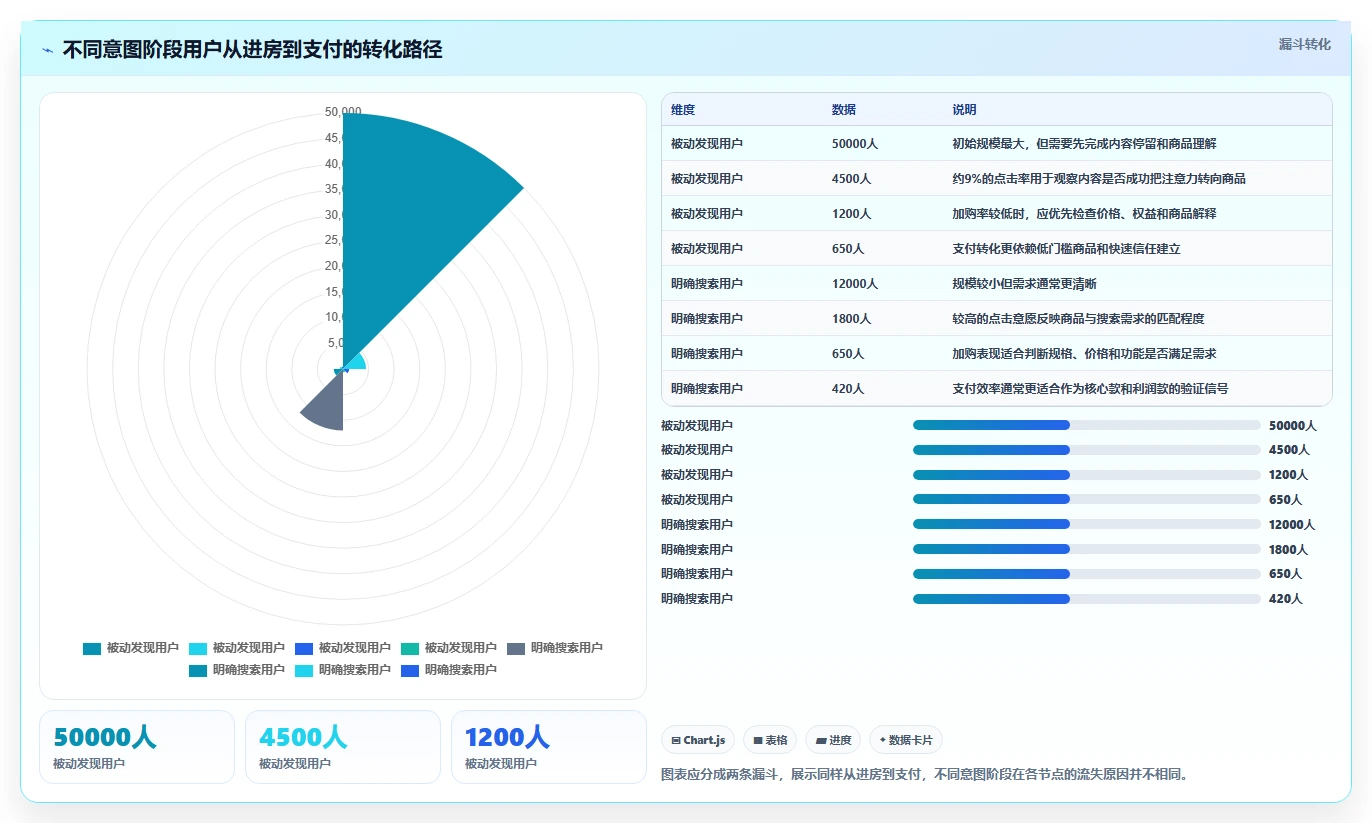This screenshot has width=1372, height=823.
Task: Click description 较高的点击意愿反映商品与搜索需求
Action: coord(1078,319)
